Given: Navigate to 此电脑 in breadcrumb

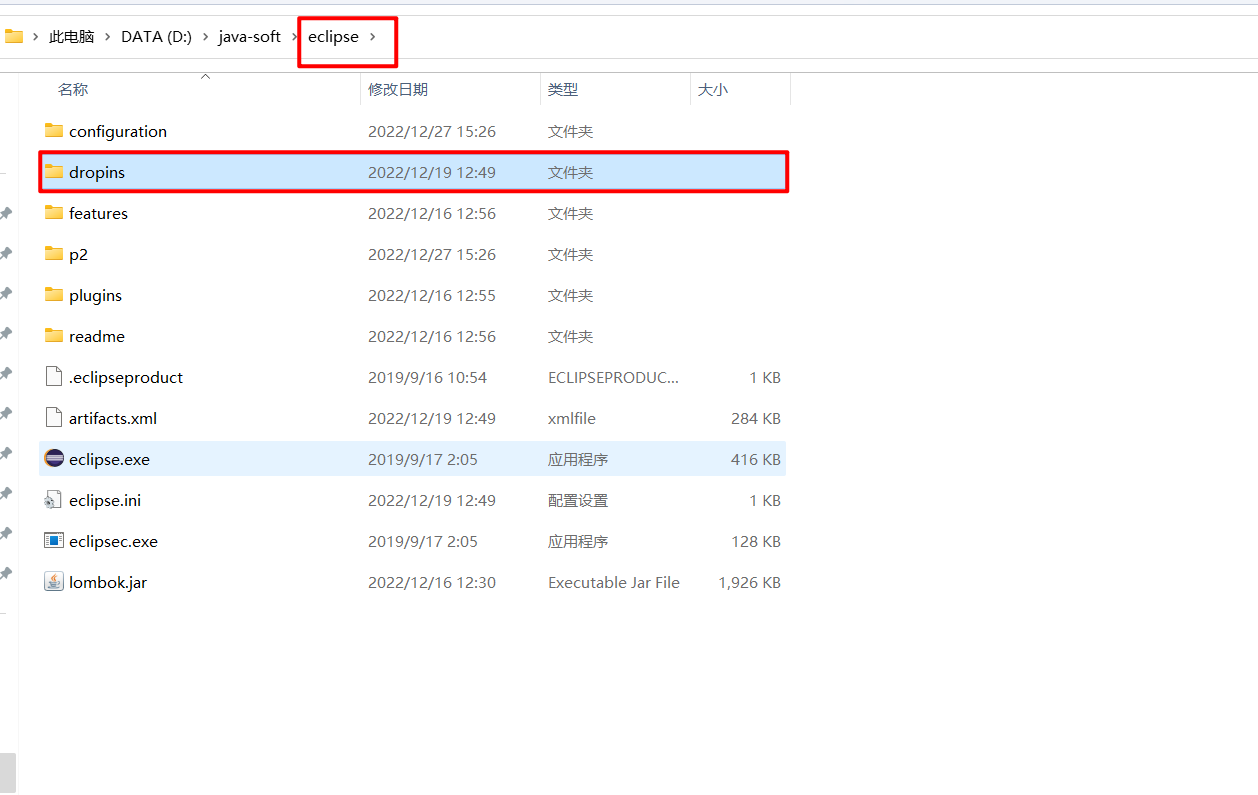Looking at the screenshot, I should click(x=71, y=37).
